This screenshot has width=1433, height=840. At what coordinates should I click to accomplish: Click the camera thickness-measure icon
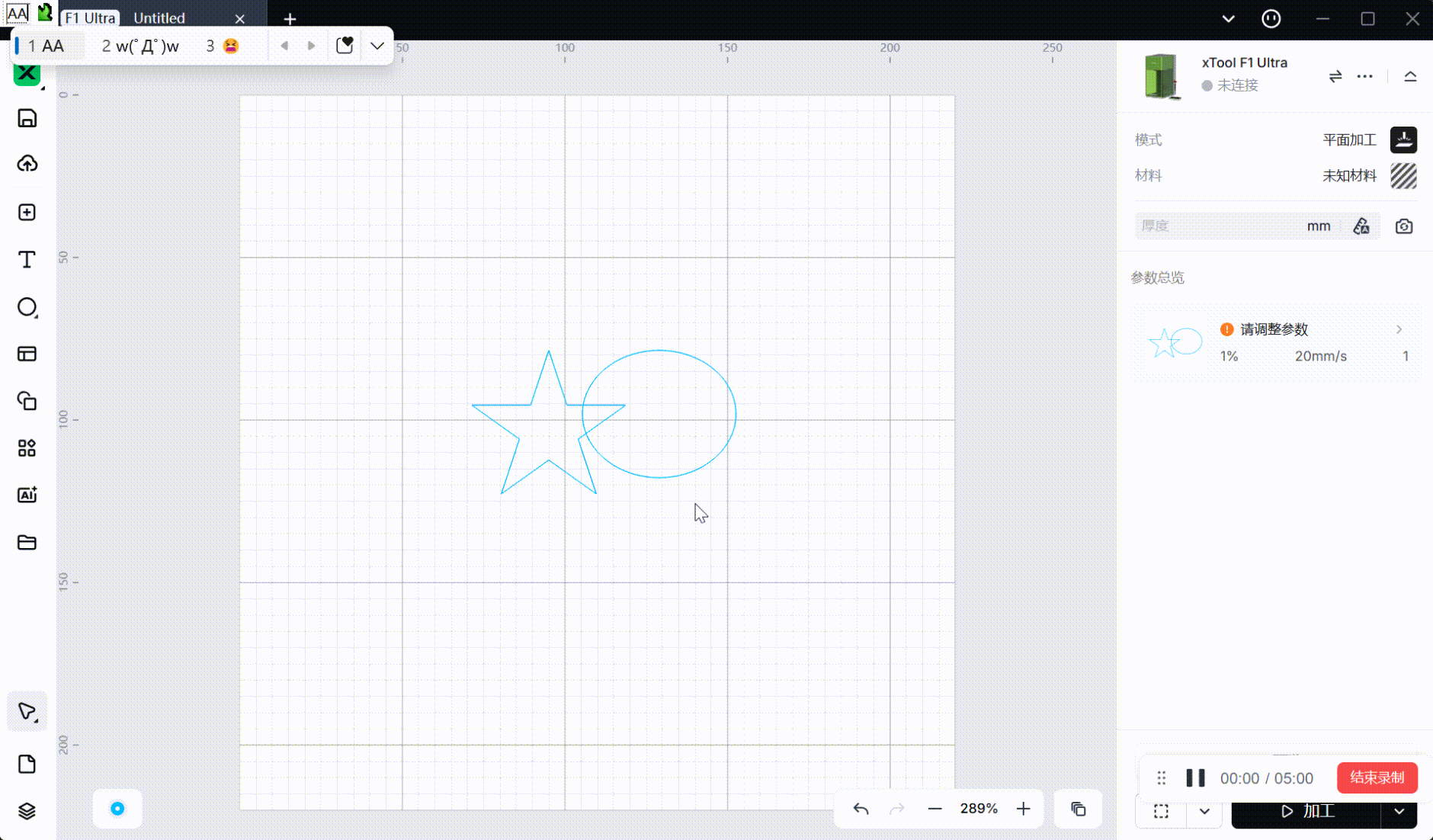[x=1403, y=226]
